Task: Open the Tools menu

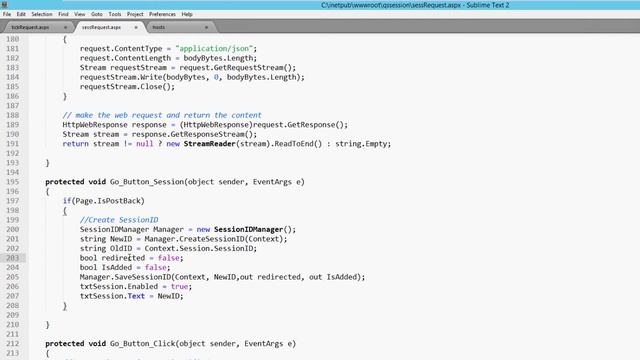Action: pos(115,14)
